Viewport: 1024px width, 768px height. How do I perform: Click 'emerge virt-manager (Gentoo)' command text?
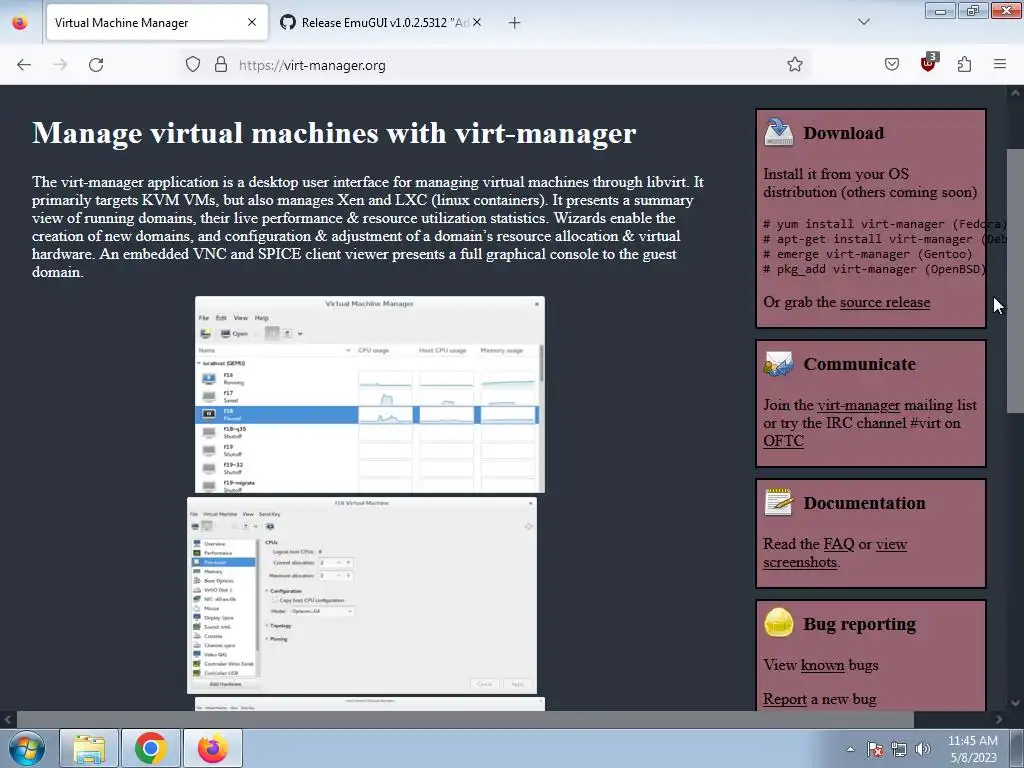click(874, 254)
